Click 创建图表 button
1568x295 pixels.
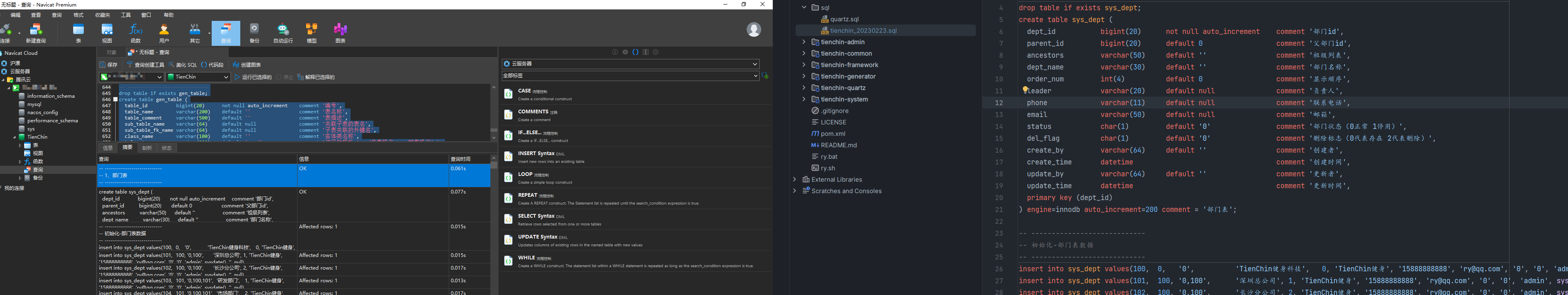point(246,65)
